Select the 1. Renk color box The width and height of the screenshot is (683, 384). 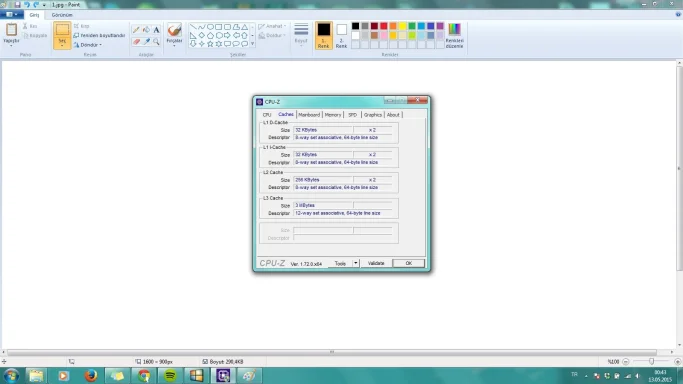pos(324,35)
